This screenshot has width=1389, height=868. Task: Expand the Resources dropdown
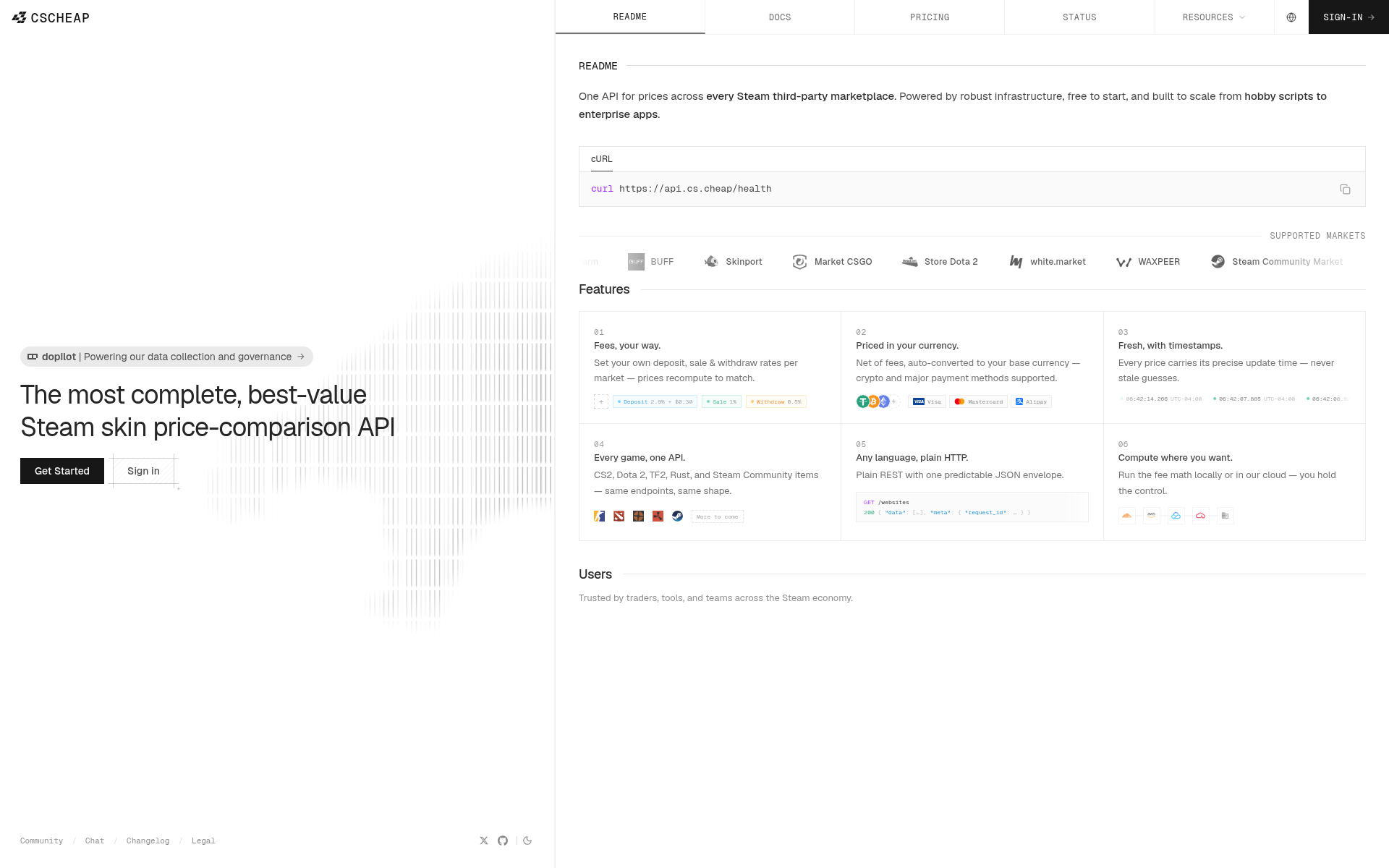point(1214,17)
